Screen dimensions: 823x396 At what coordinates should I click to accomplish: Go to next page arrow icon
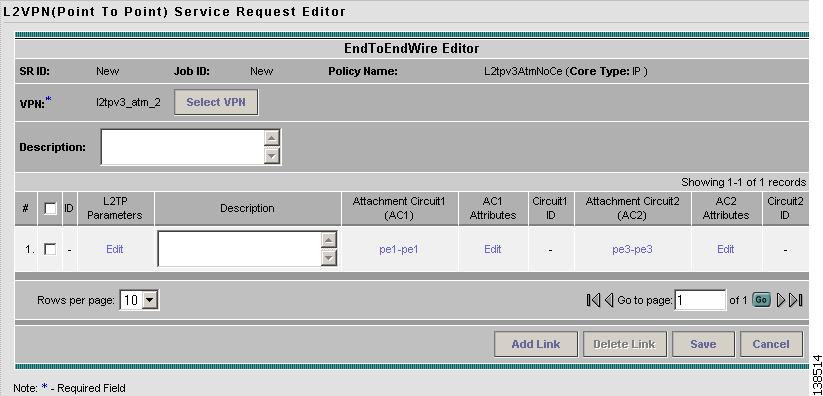(x=780, y=300)
